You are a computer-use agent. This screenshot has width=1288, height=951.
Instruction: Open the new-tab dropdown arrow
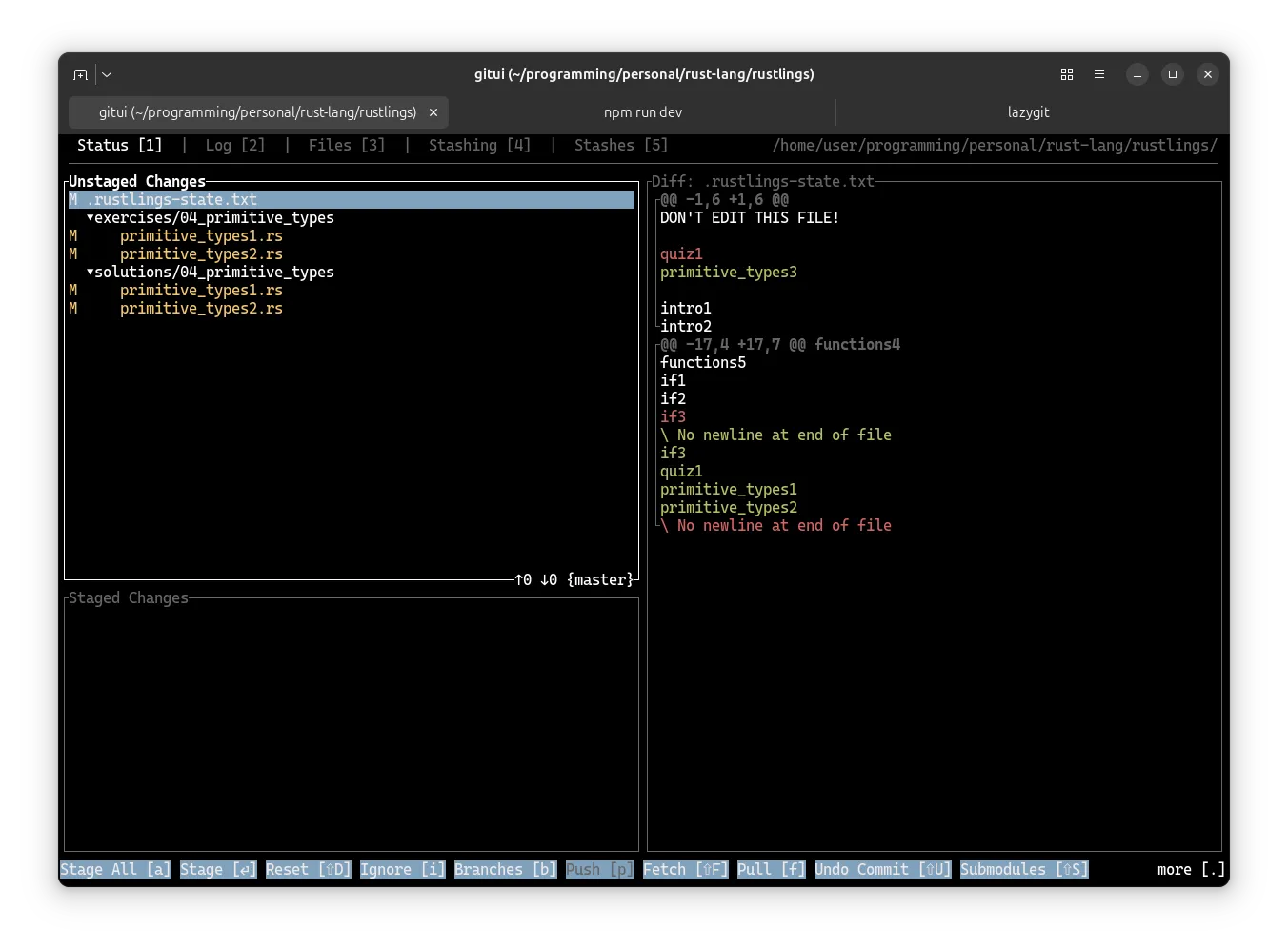coord(107,74)
